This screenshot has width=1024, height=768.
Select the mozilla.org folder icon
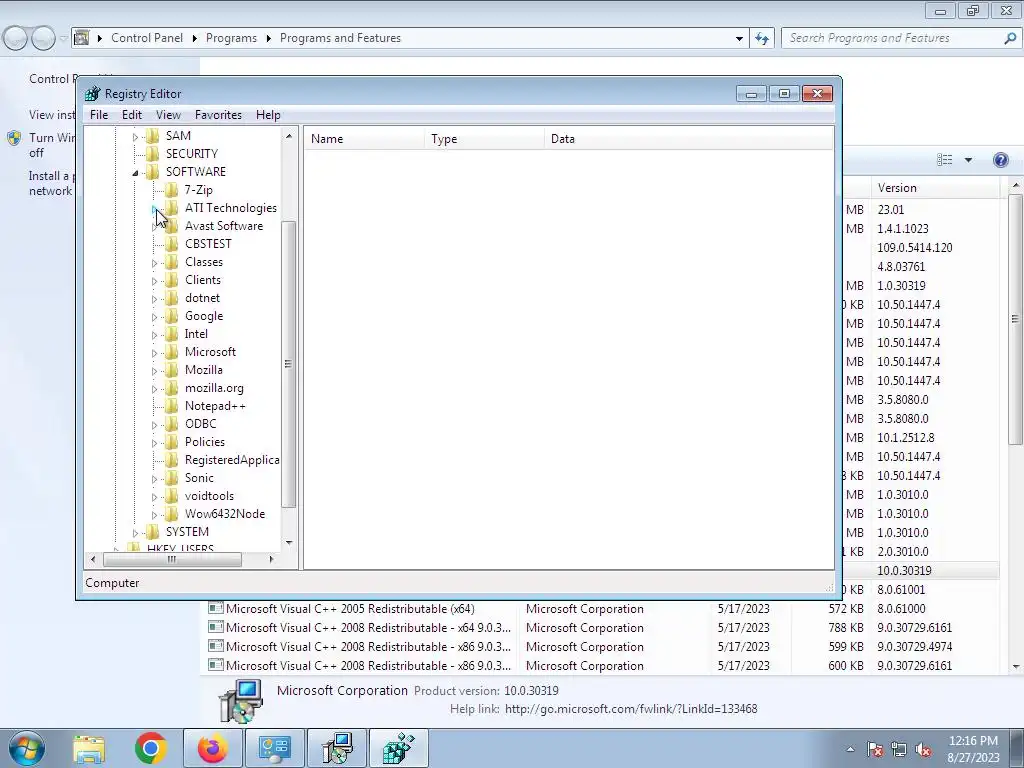(x=172, y=388)
